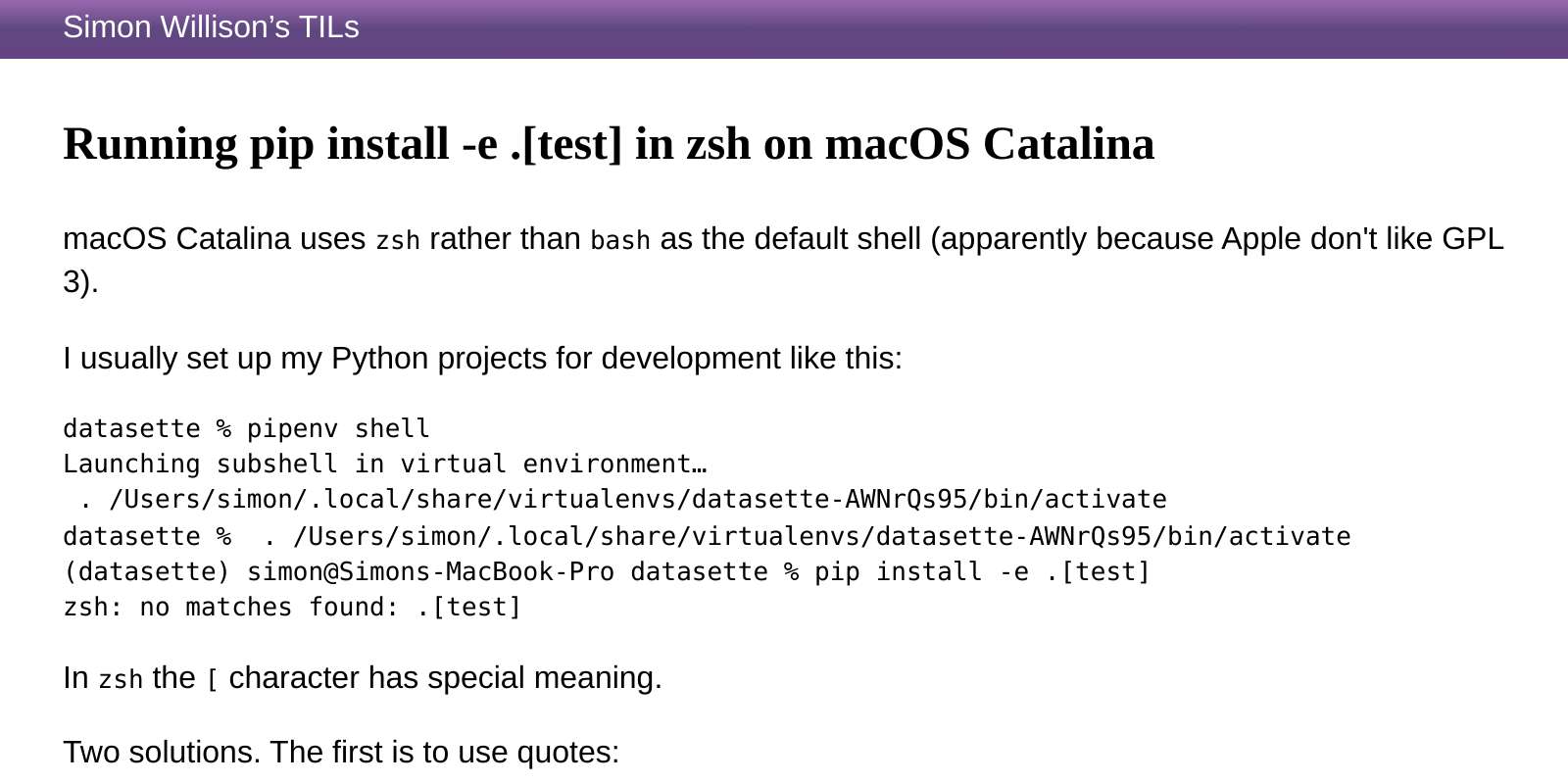
Task: Click the 'character has special meaning' text
Action: pyautogui.click(x=445, y=677)
